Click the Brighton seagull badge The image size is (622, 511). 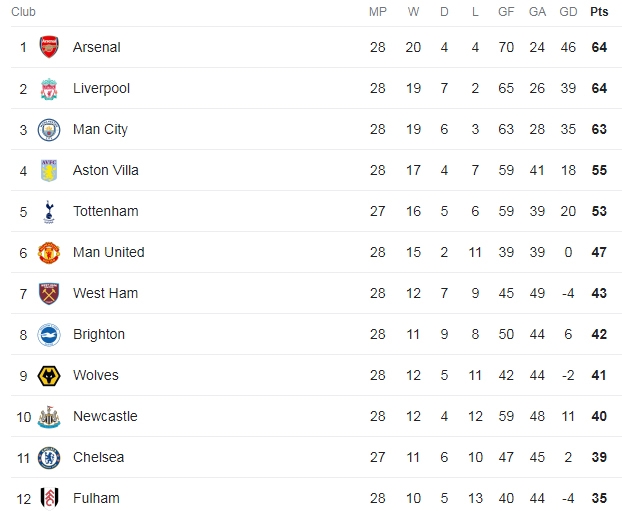coord(49,335)
